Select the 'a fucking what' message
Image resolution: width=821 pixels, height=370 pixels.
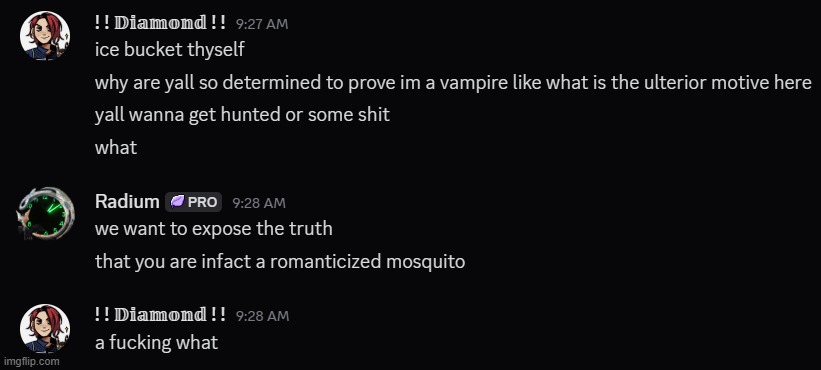pyautogui.click(x=157, y=343)
